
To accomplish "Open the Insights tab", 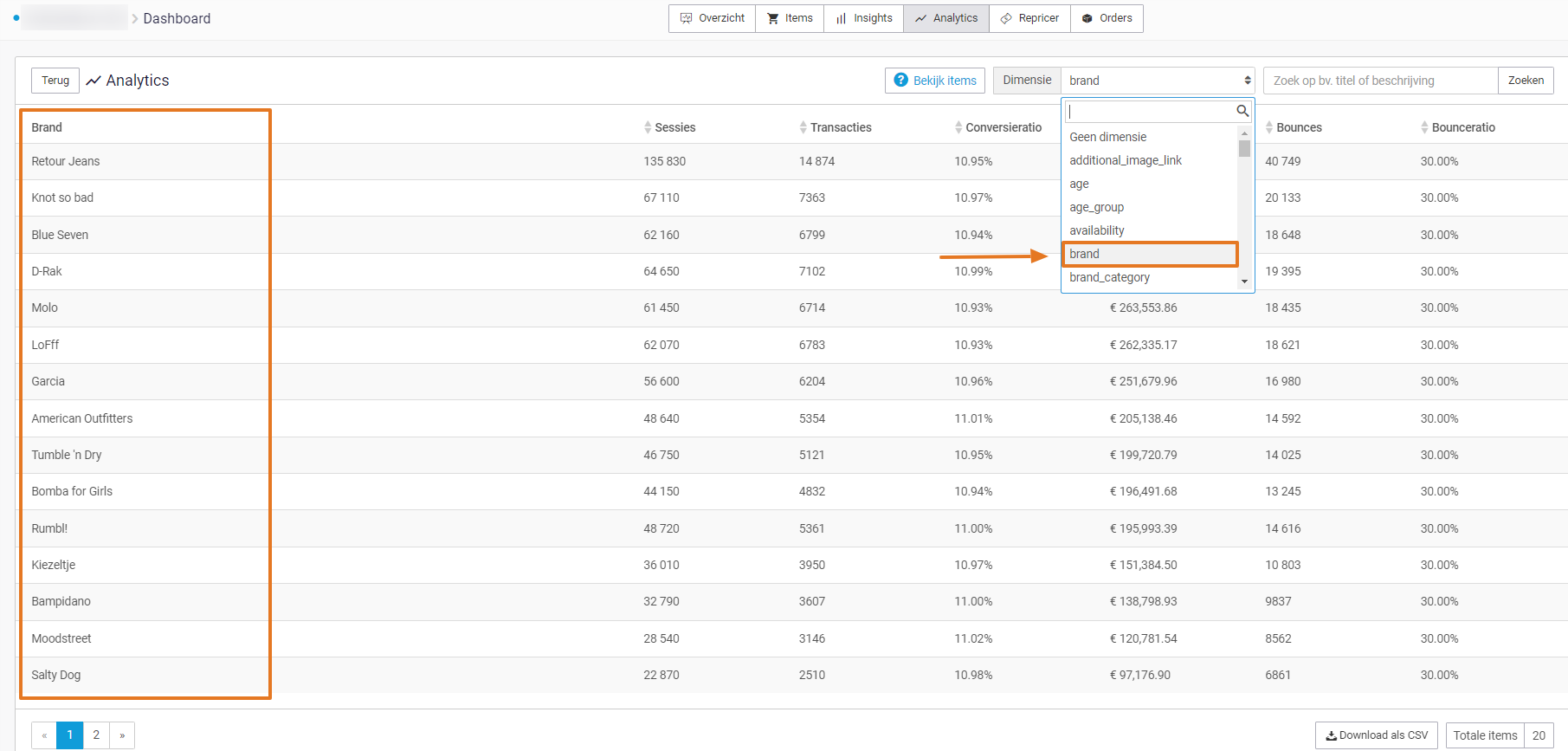I will click(x=864, y=18).
